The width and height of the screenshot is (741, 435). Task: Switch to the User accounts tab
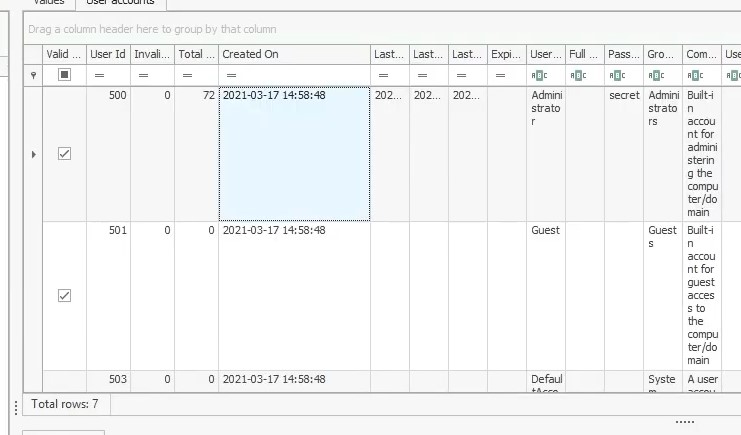point(120,3)
